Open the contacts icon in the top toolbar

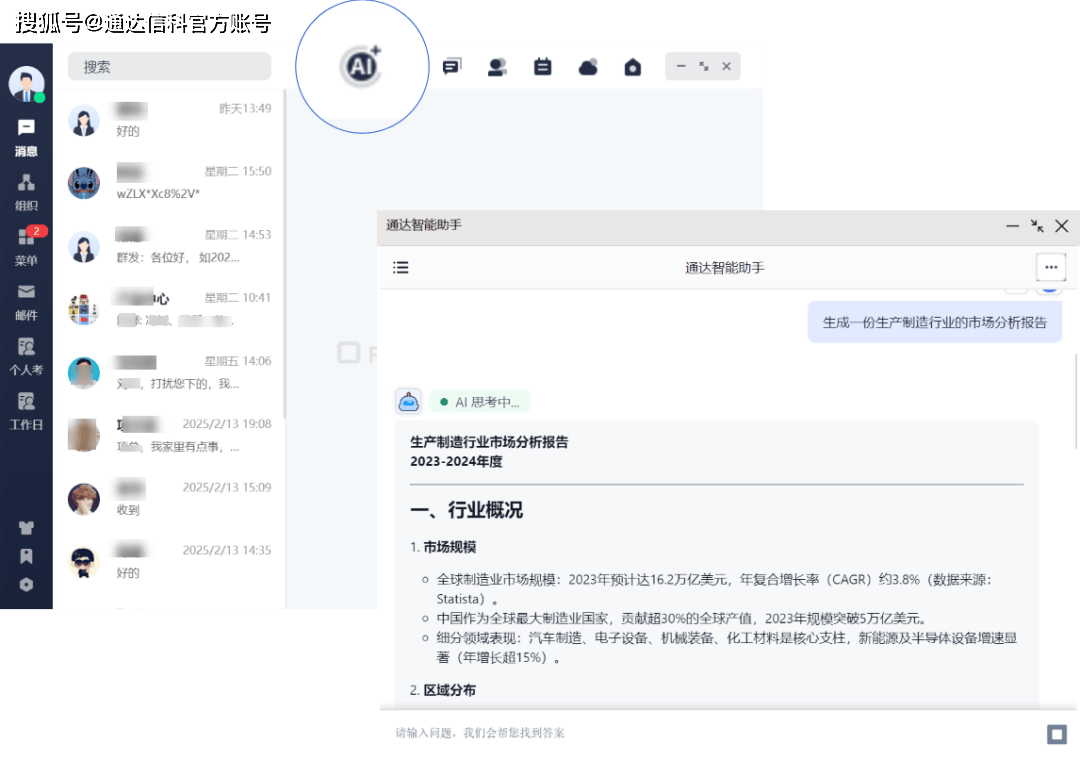point(497,66)
